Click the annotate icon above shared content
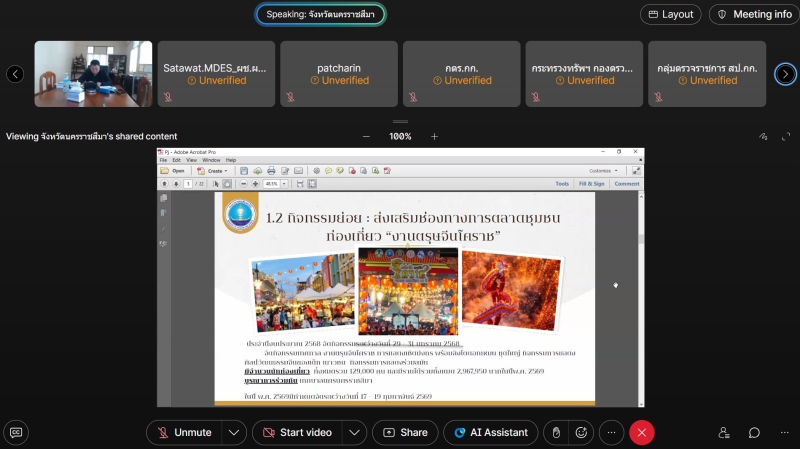 [762, 136]
